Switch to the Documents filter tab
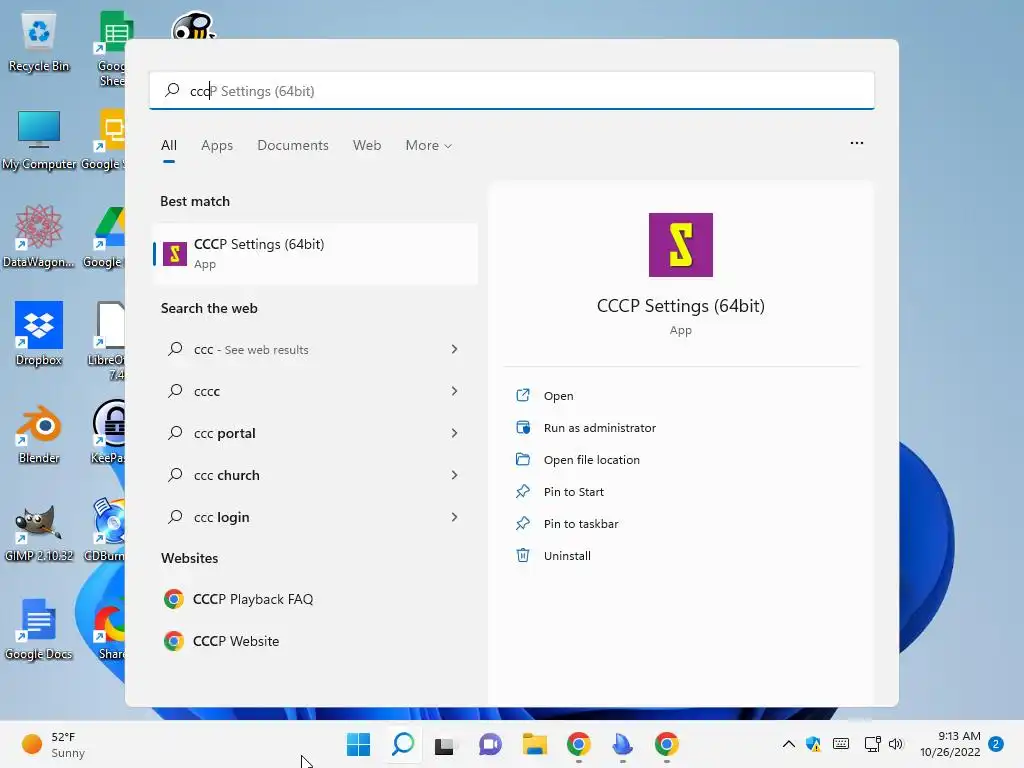This screenshot has height=768, width=1024. click(293, 146)
